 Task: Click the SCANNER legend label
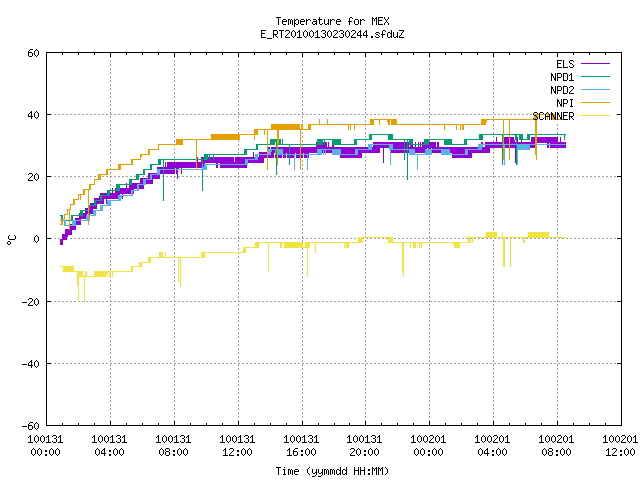(x=553, y=116)
